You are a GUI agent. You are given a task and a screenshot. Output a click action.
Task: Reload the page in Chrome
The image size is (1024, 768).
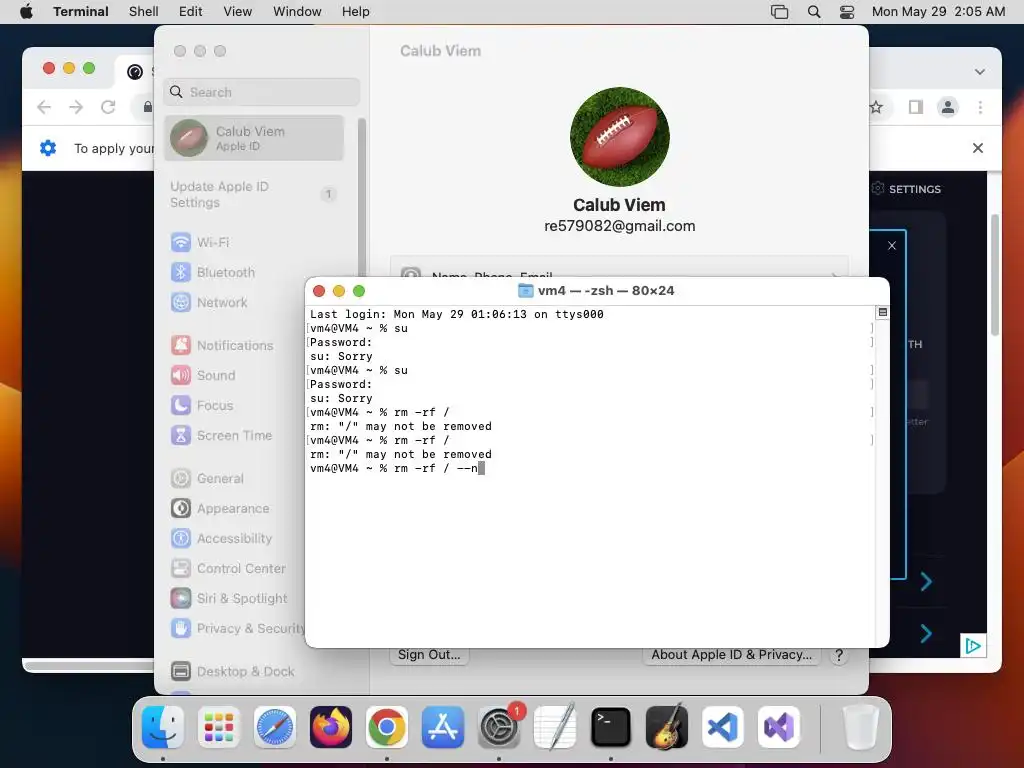pos(108,107)
